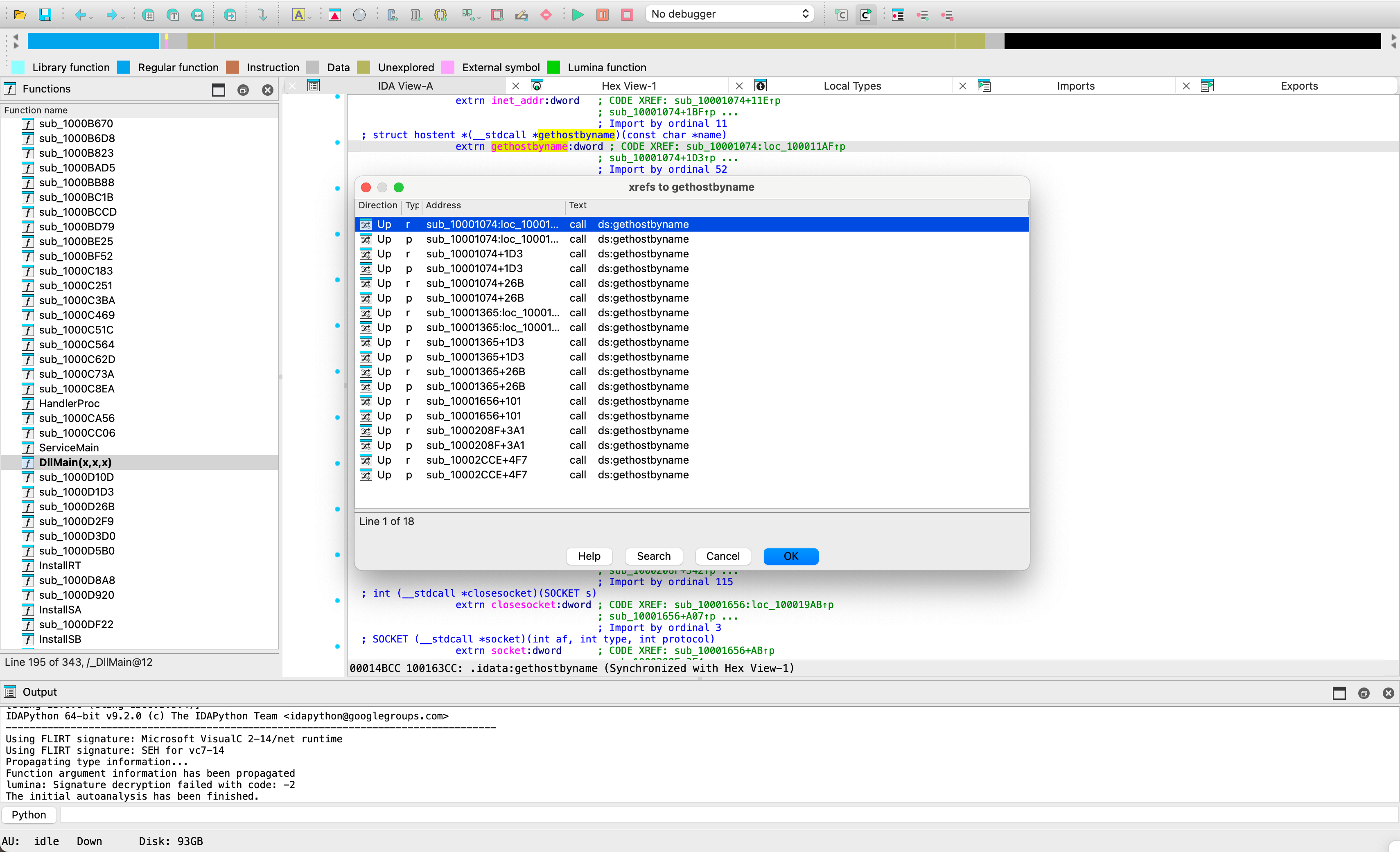The height and width of the screenshot is (852, 1400).
Task: Expand the forward arrow history dropdown
Action: click(122, 18)
